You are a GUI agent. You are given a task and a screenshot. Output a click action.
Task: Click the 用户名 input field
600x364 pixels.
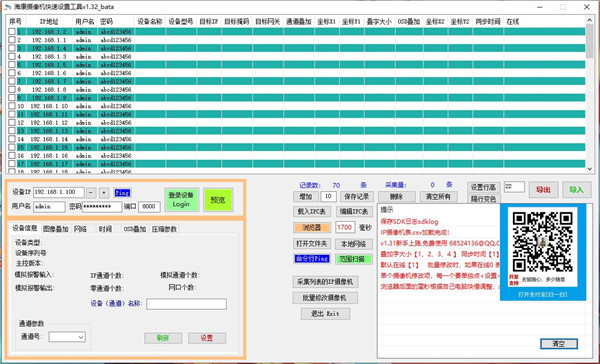click(49, 207)
